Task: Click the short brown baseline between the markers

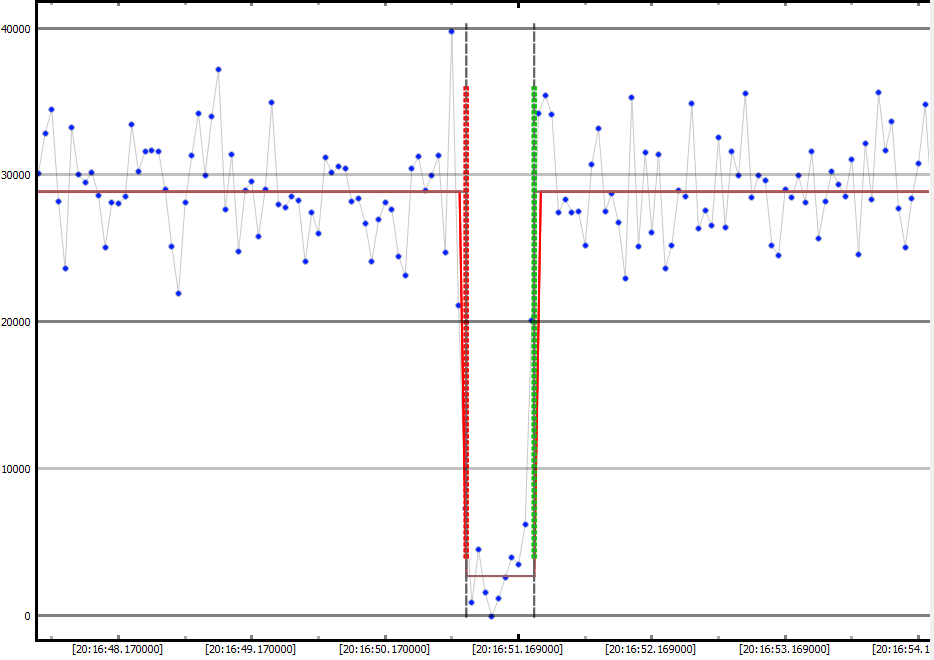Action: [x=500, y=576]
